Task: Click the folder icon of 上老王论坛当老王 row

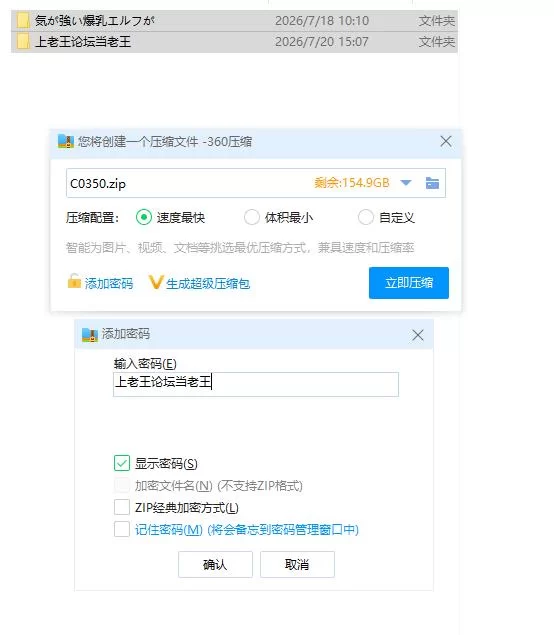Action: click(x=23, y=42)
